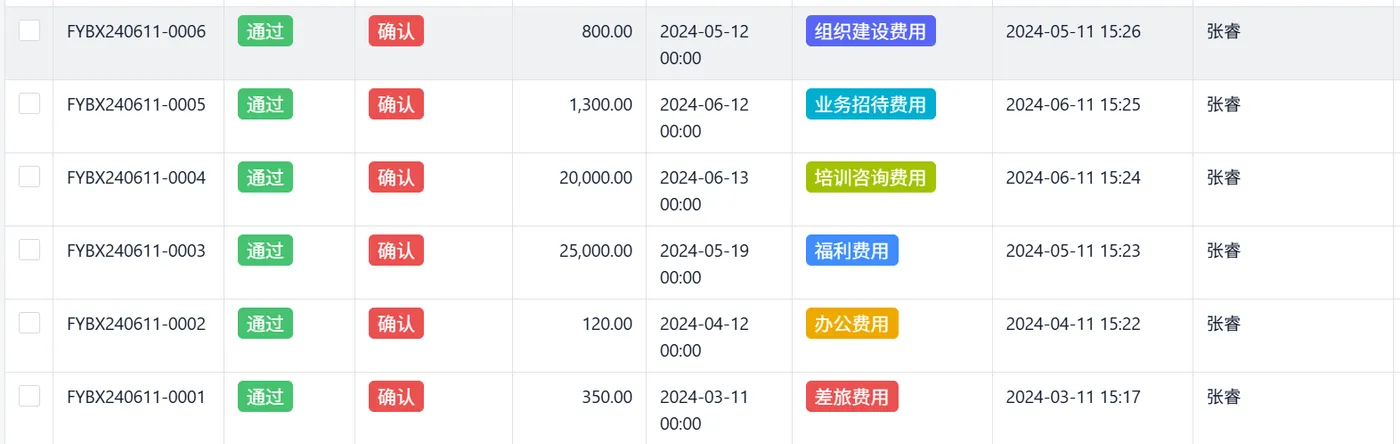The image size is (1400, 444).
Task: Click the 组织建设费用 category tag
Action: pyautogui.click(x=870, y=31)
